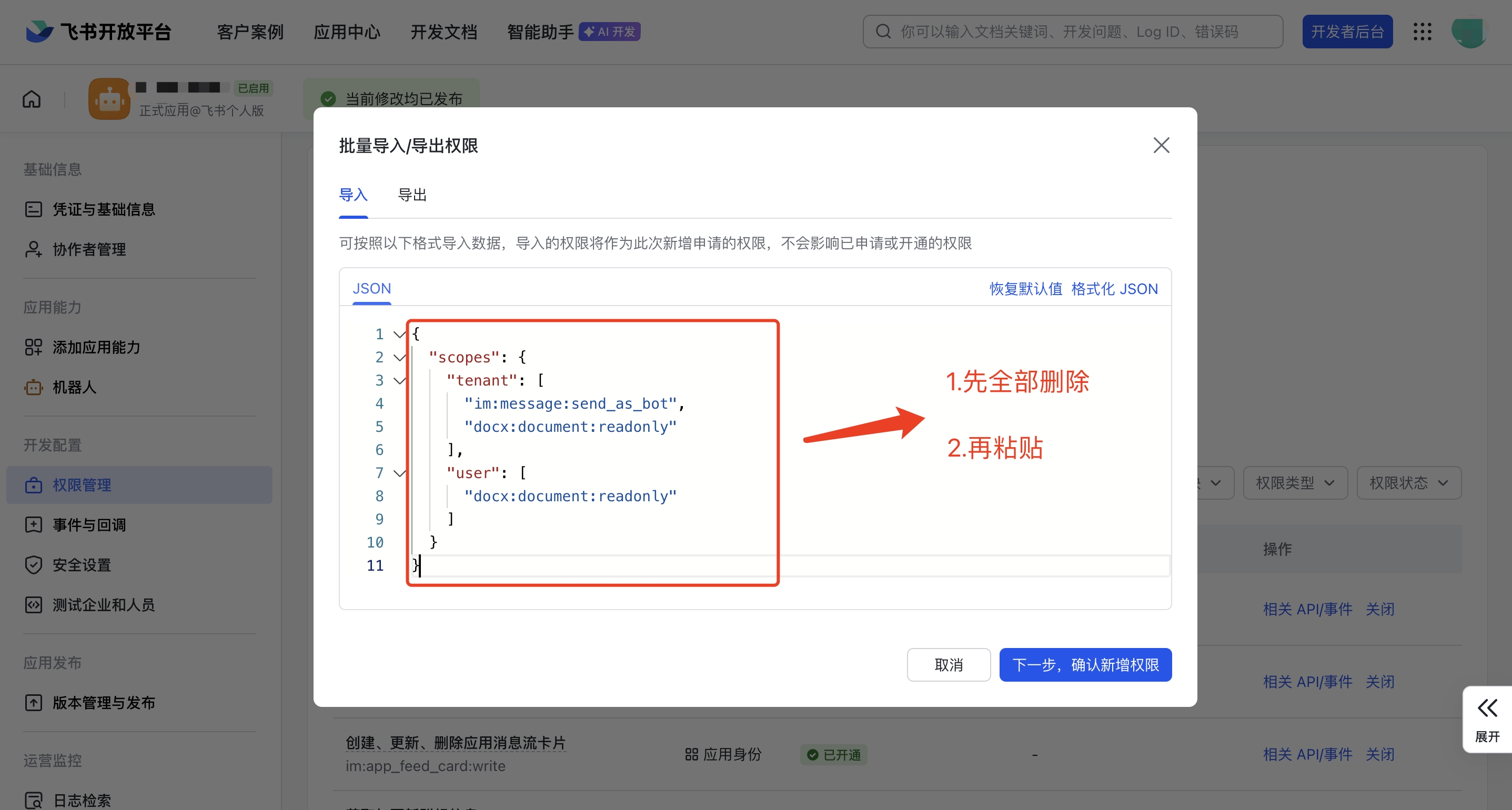Open the 权限类型 dropdown

tap(1295, 482)
